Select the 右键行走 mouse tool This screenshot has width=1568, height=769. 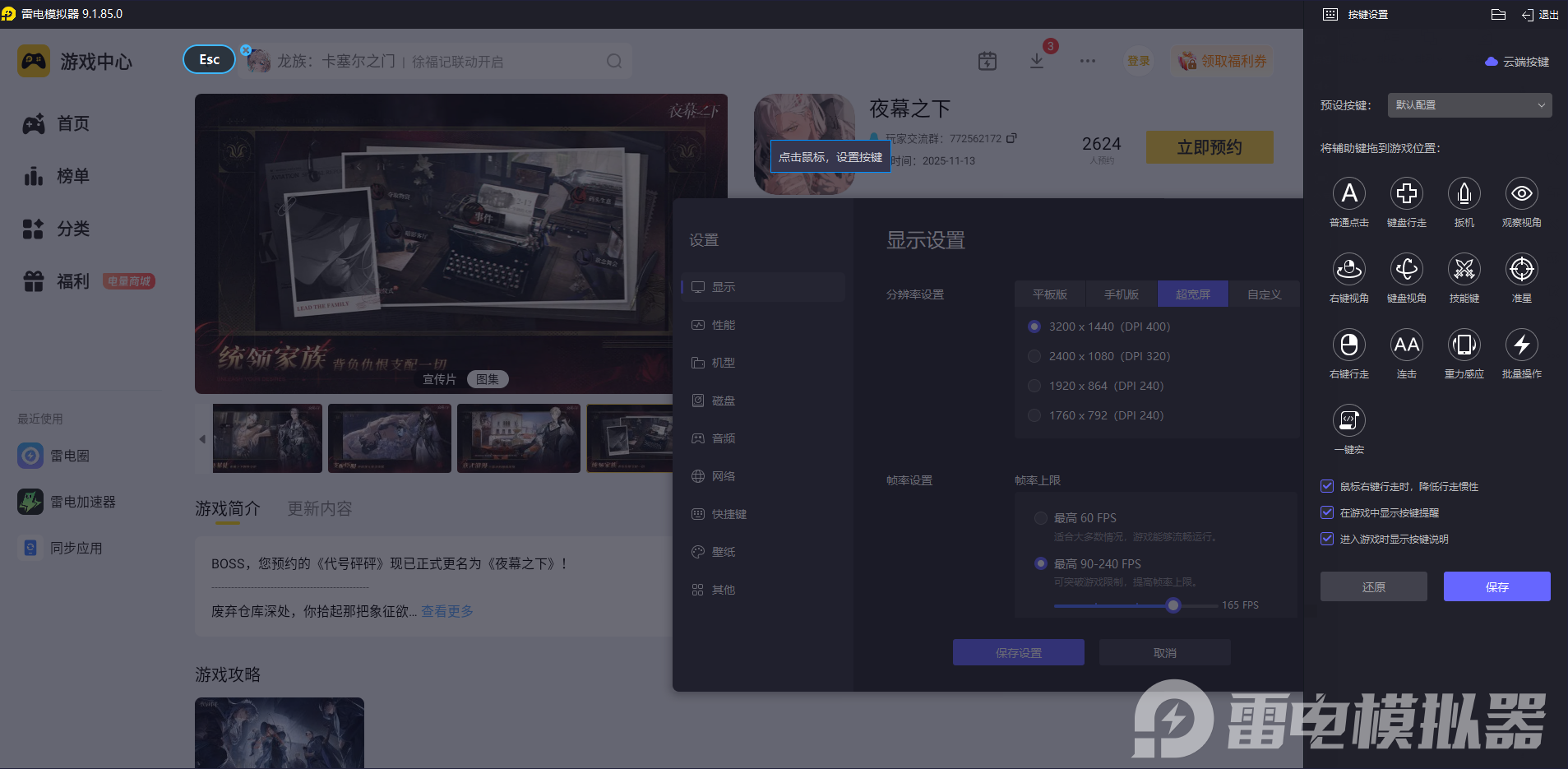point(1348,345)
